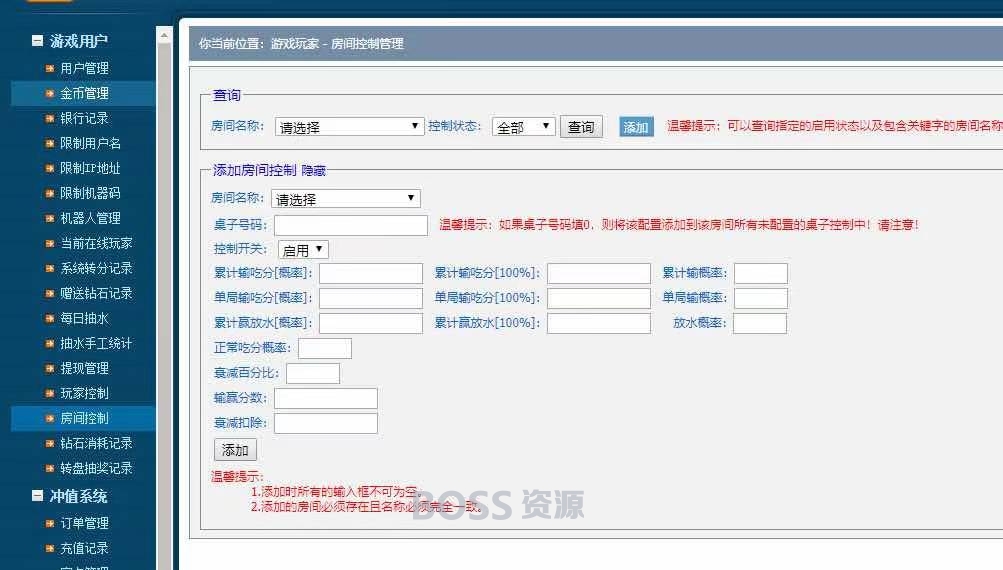Click the 输赢分数 input field
Viewport: 1003px width, 570px height.
(326, 398)
